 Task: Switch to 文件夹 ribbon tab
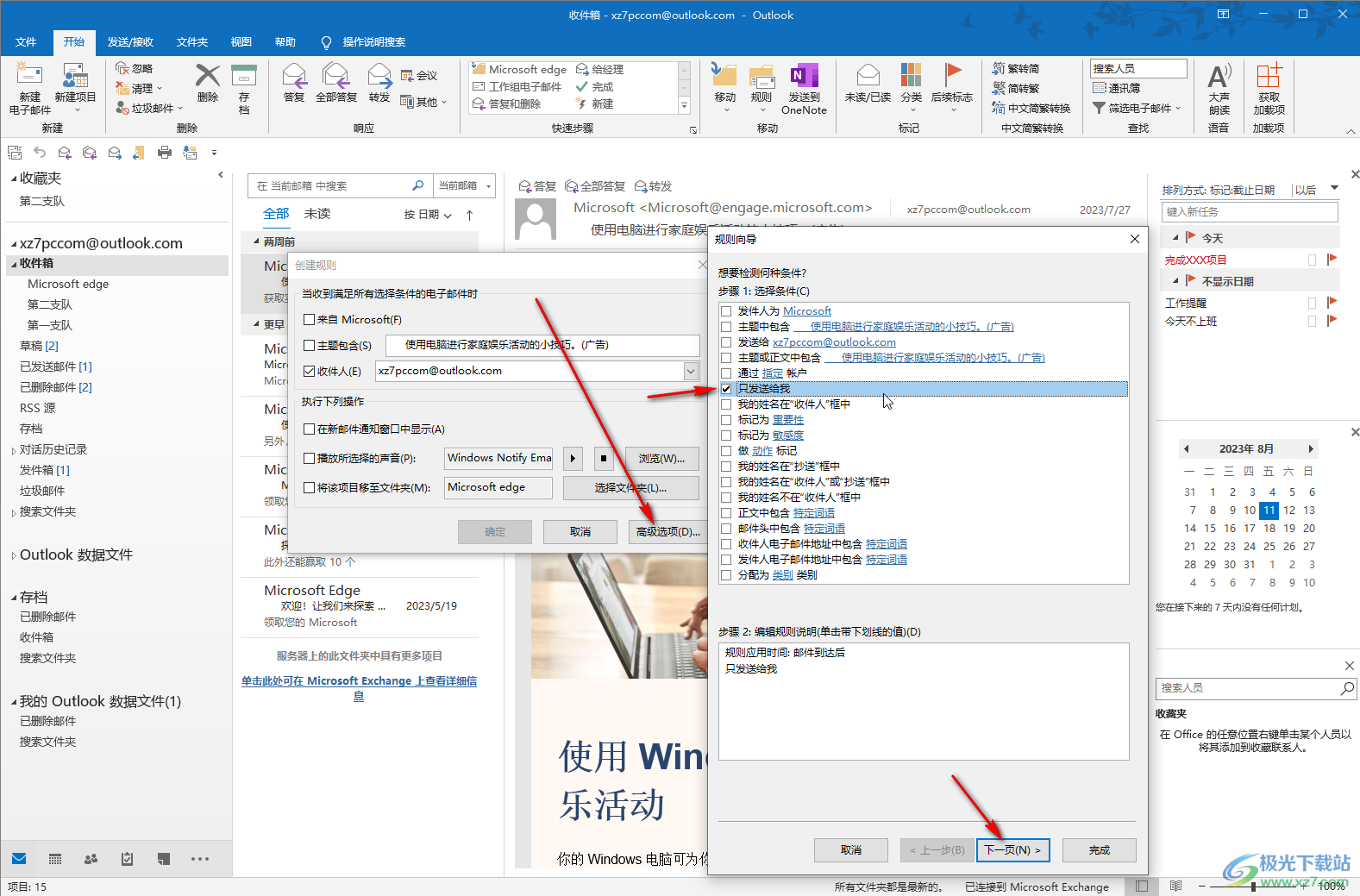coord(192,41)
